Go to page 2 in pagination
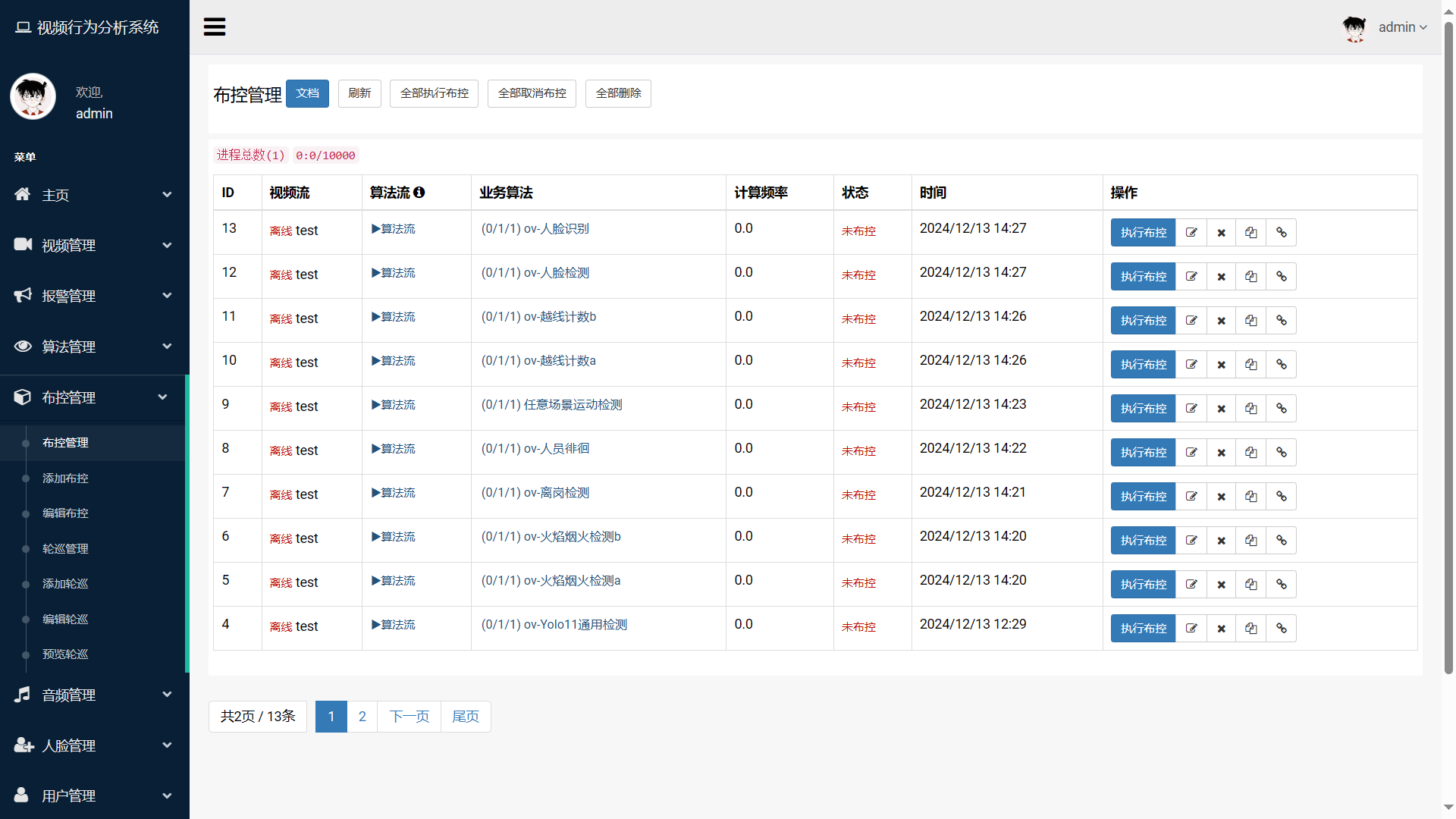This screenshot has height=819, width=1456. click(362, 717)
